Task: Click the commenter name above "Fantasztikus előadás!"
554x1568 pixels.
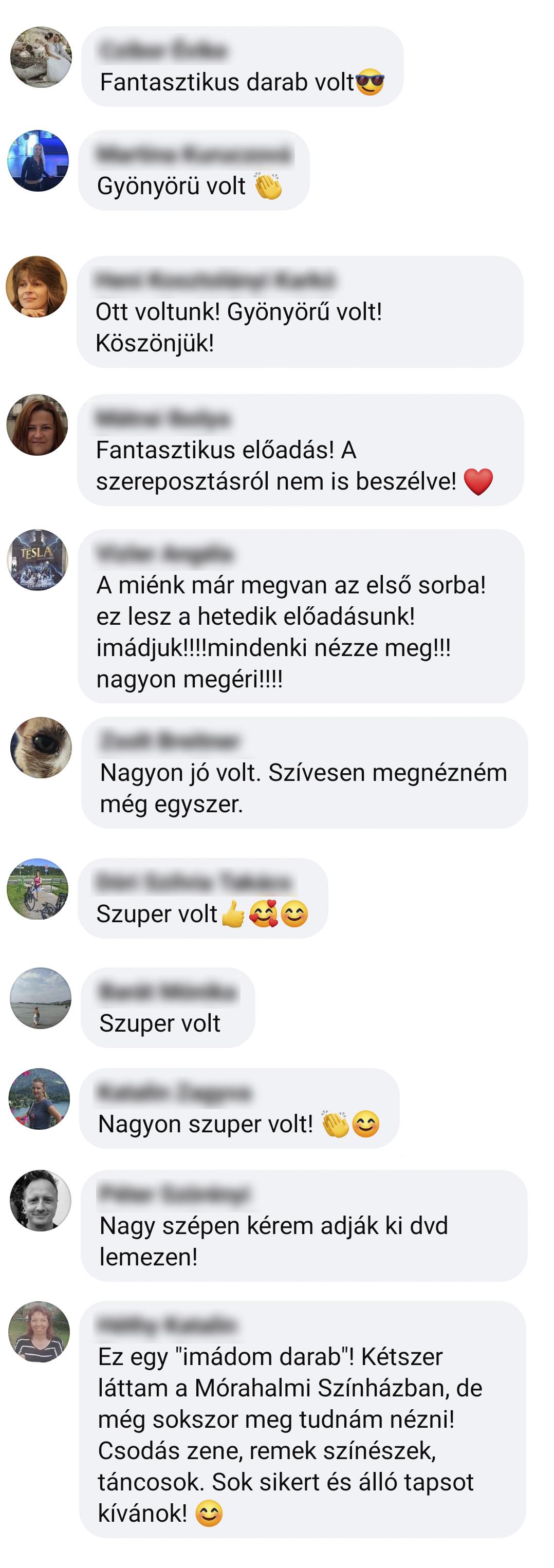Action: (x=163, y=418)
